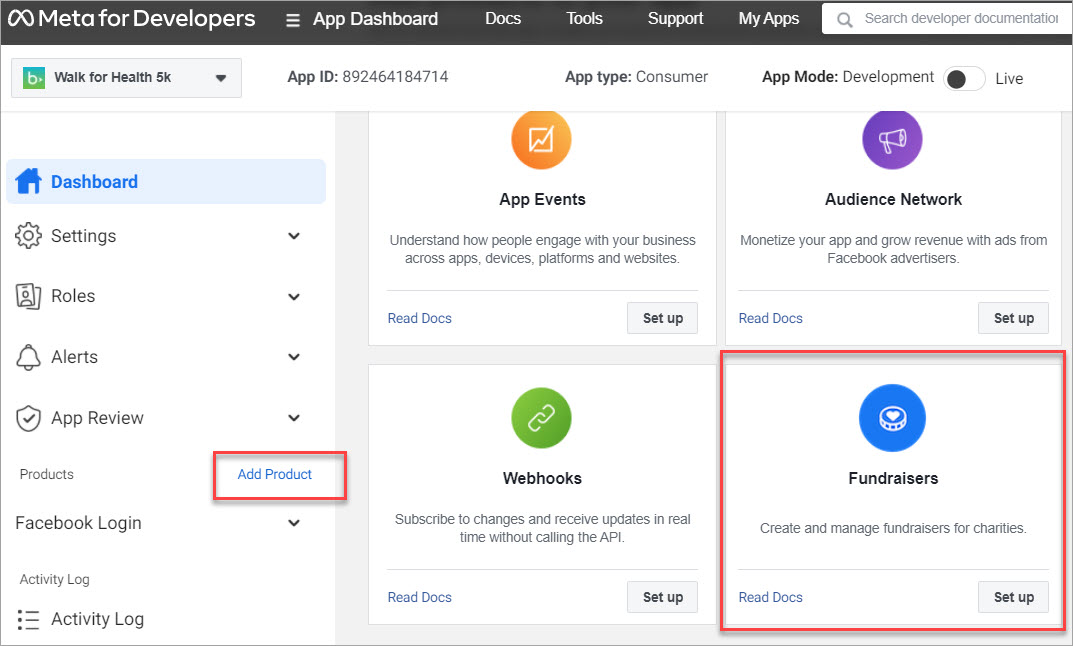Toggle App Mode to Live
Viewport: 1073px width, 646px height.
click(x=964, y=79)
